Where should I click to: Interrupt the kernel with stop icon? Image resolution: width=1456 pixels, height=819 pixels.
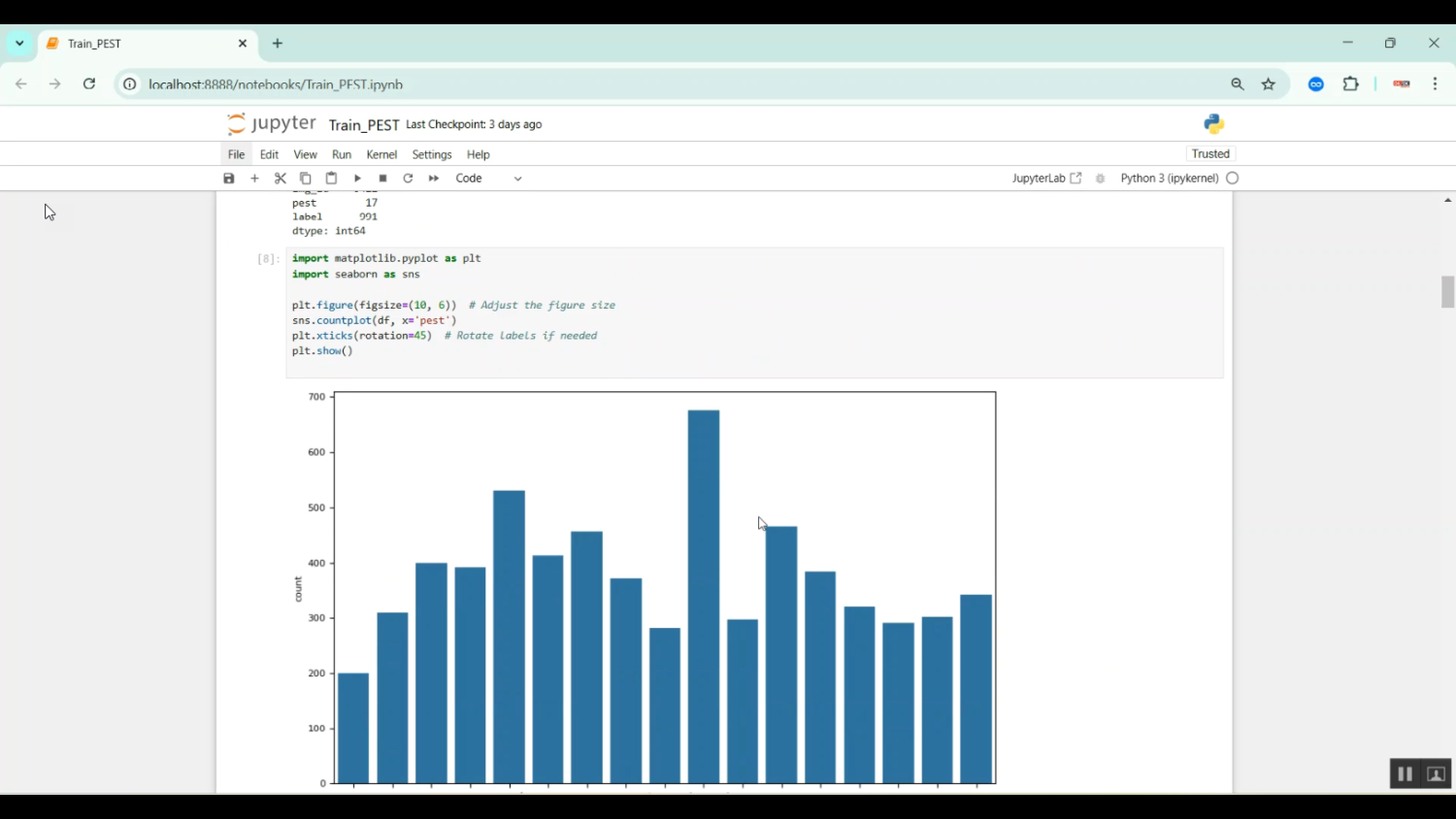pos(382,179)
